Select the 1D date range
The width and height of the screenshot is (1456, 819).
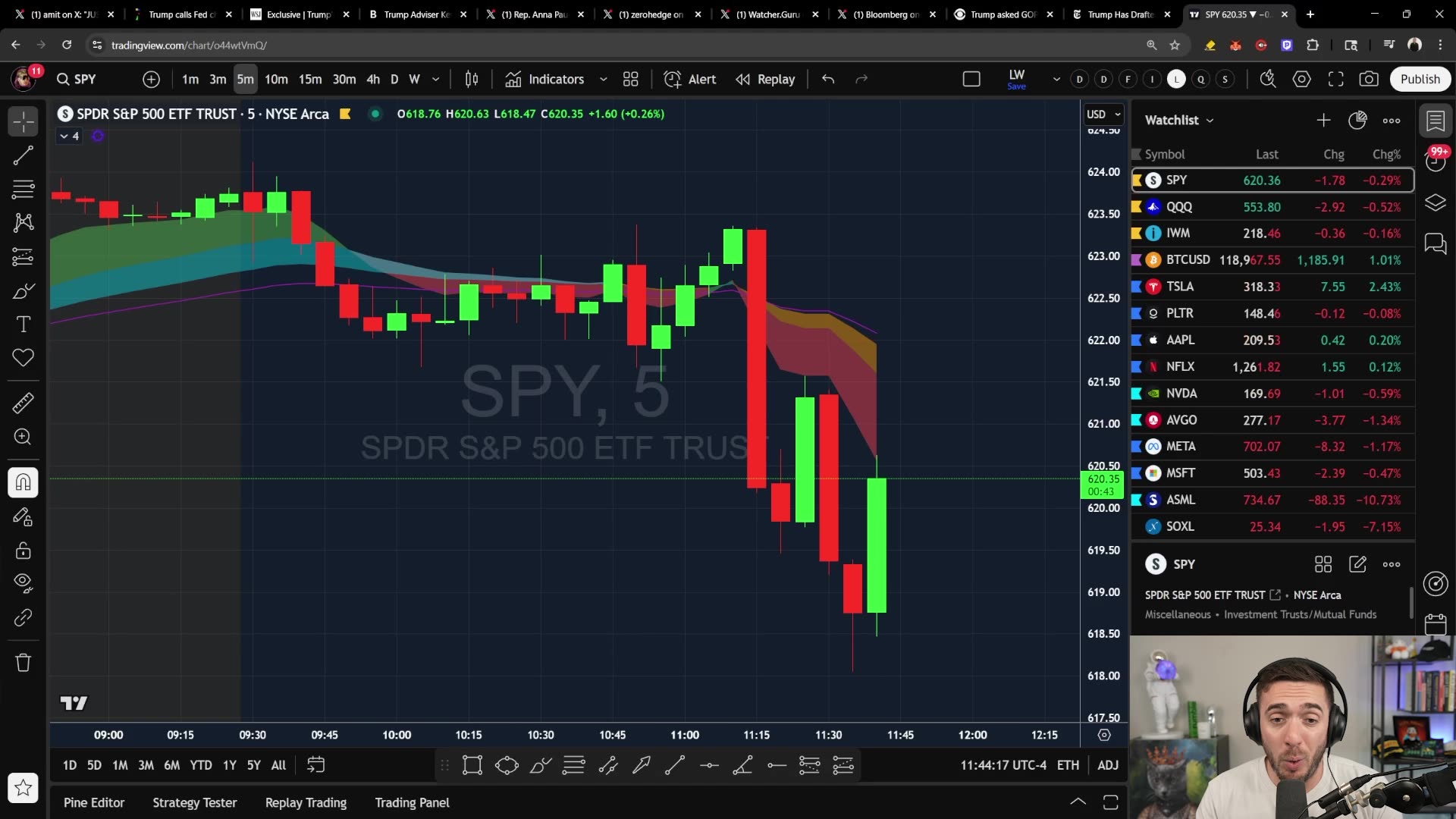coord(70,765)
